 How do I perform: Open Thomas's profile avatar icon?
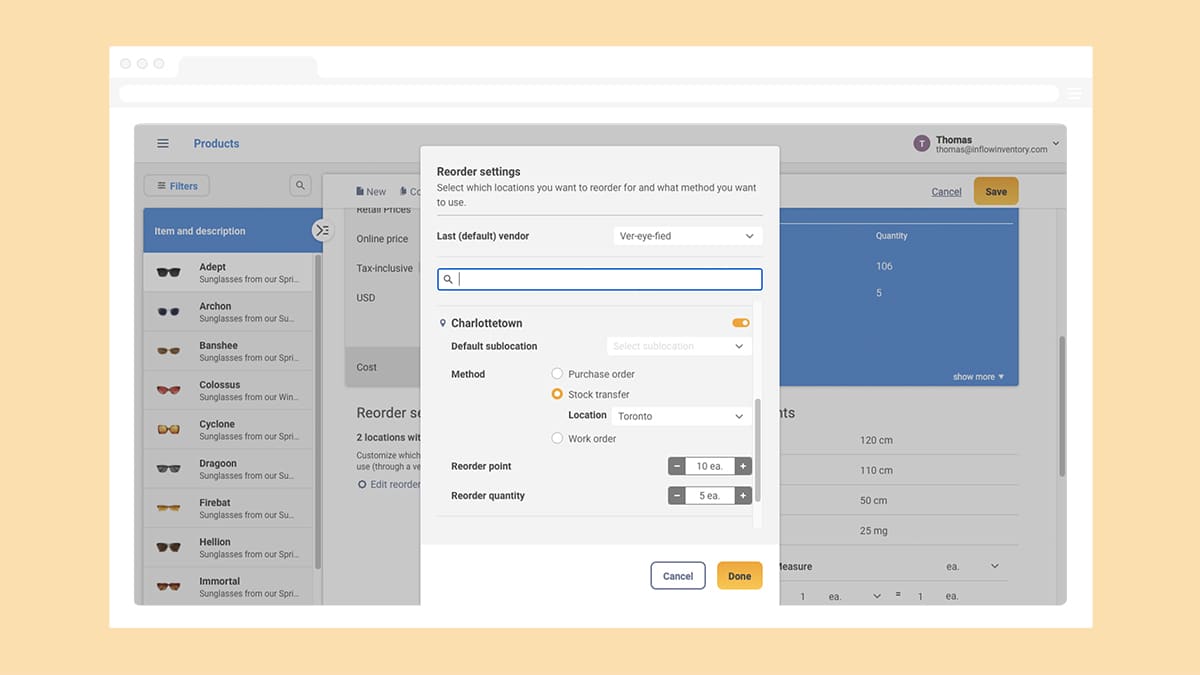point(921,143)
